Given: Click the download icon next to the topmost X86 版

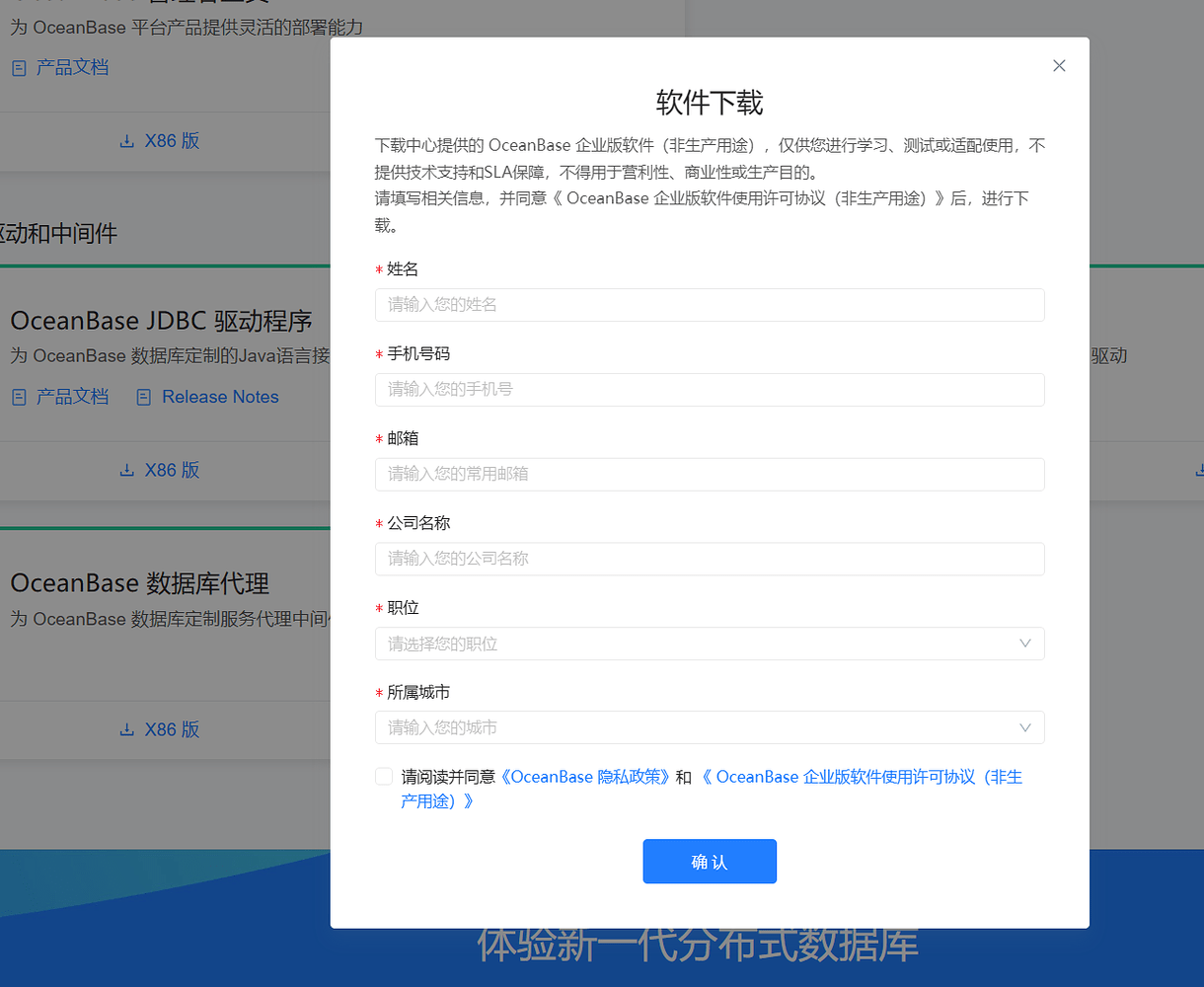Looking at the screenshot, I should click(x=126, y=140).
